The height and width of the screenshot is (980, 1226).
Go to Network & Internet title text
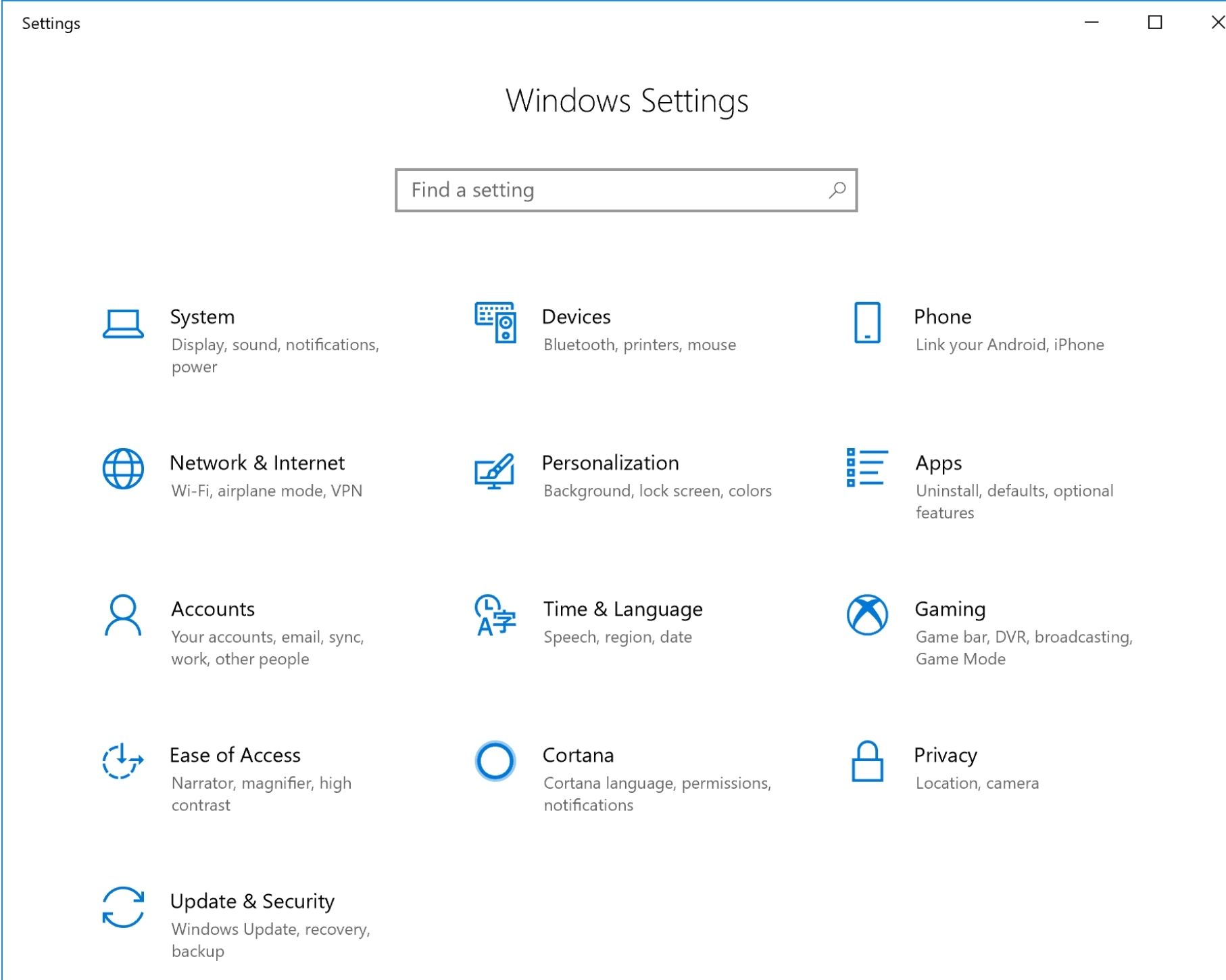coord(257,463)
